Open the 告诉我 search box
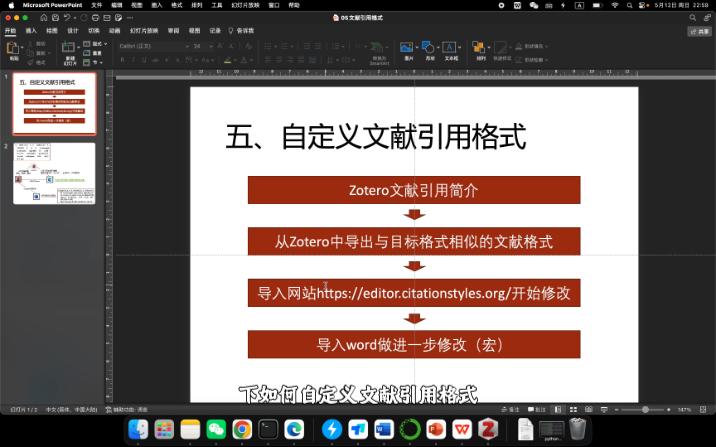The width and height of the screenshot is (716, 447). tap(242, 31)
